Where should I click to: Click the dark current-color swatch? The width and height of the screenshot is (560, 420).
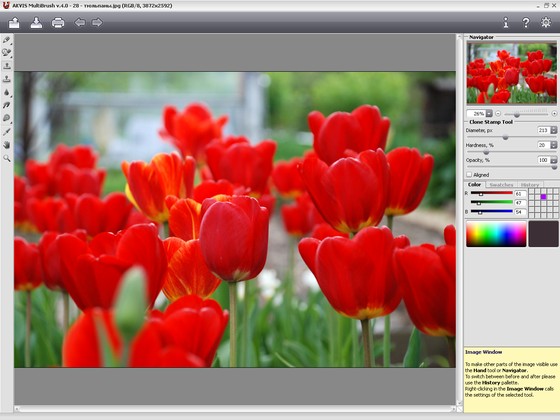point(543,234)
